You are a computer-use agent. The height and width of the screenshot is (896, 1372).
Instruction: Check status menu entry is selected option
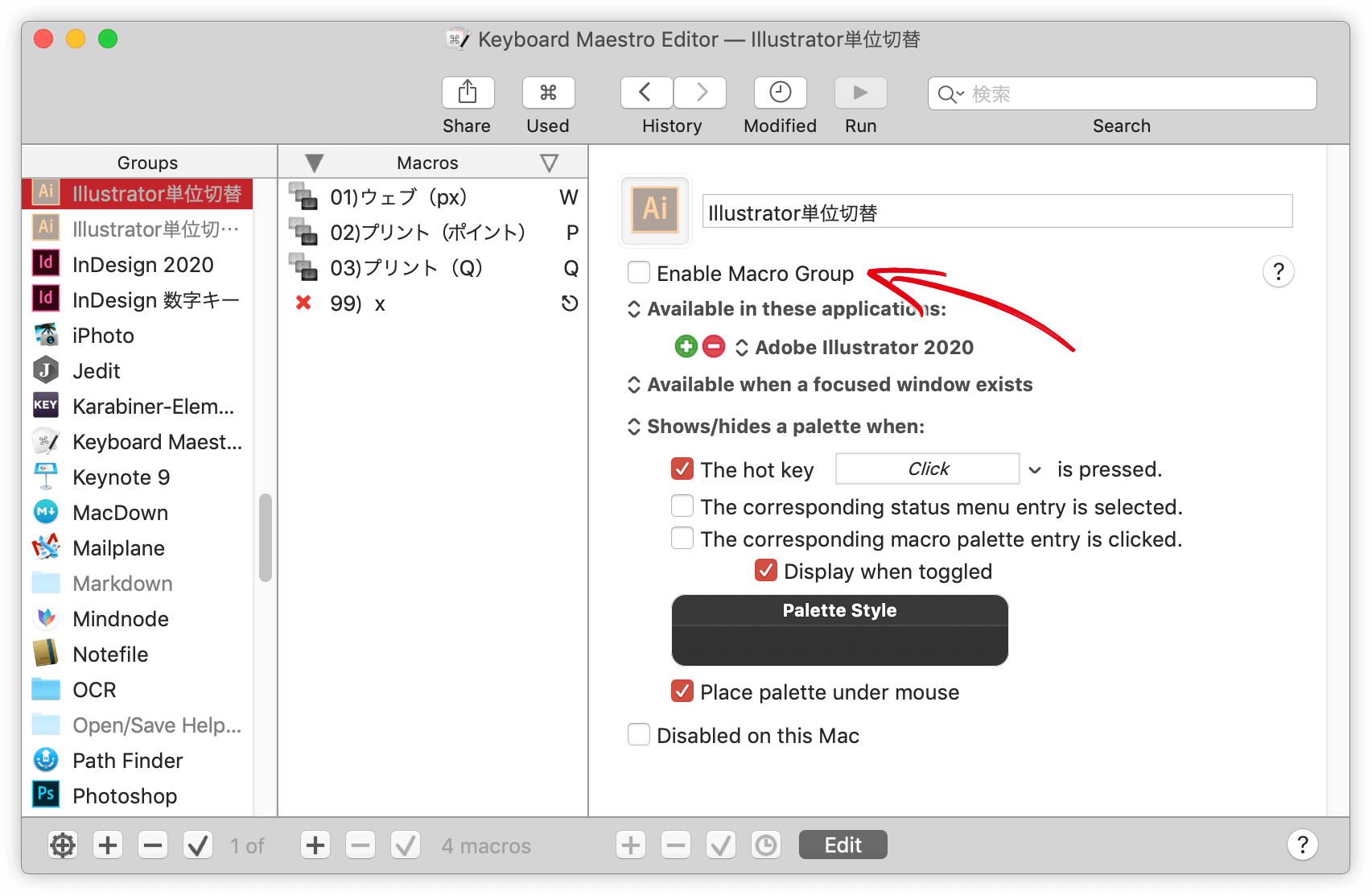[x=682, y=506]
